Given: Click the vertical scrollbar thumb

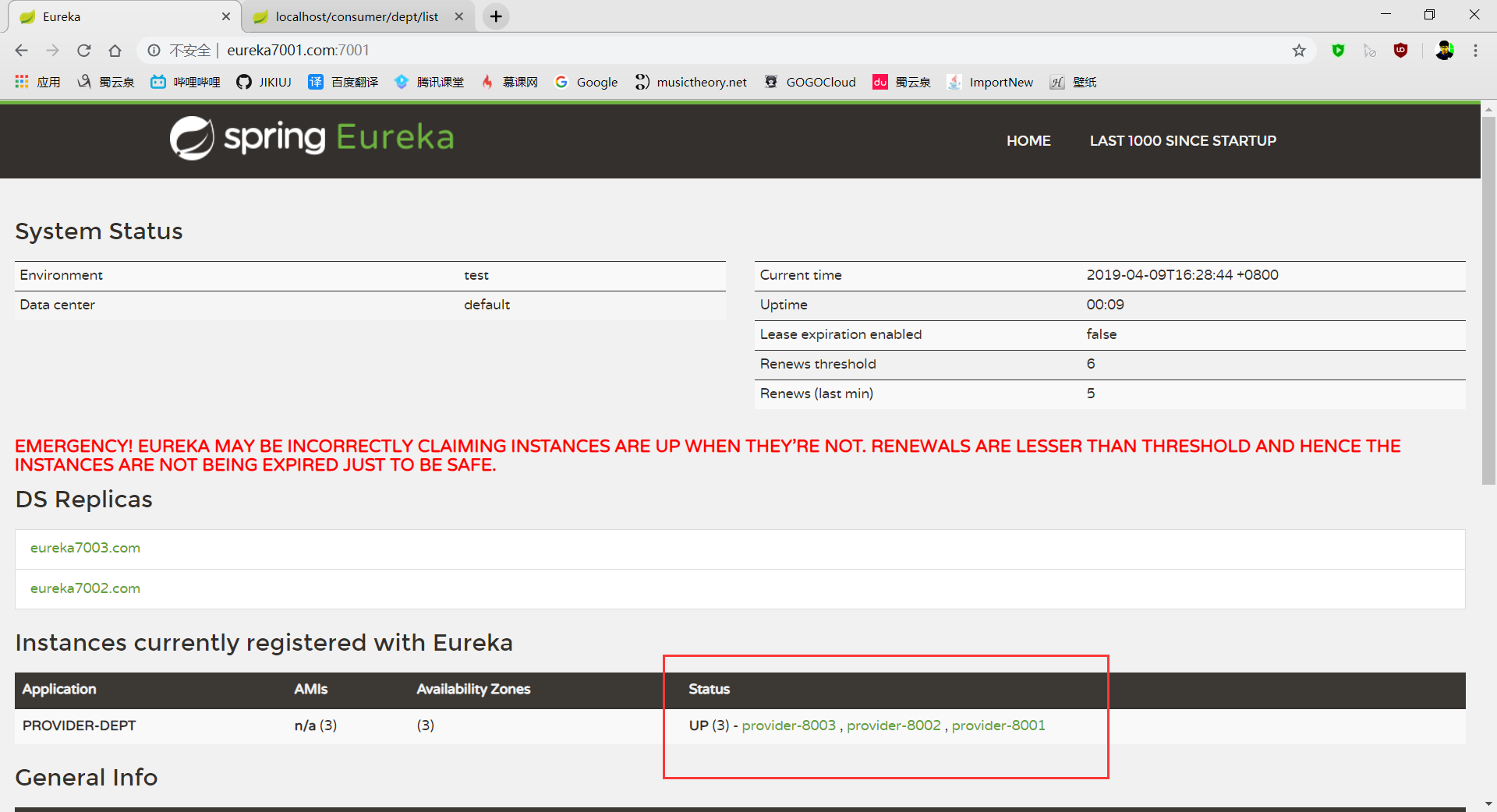Looking at the screenshot, I should tap(1488, 300).
